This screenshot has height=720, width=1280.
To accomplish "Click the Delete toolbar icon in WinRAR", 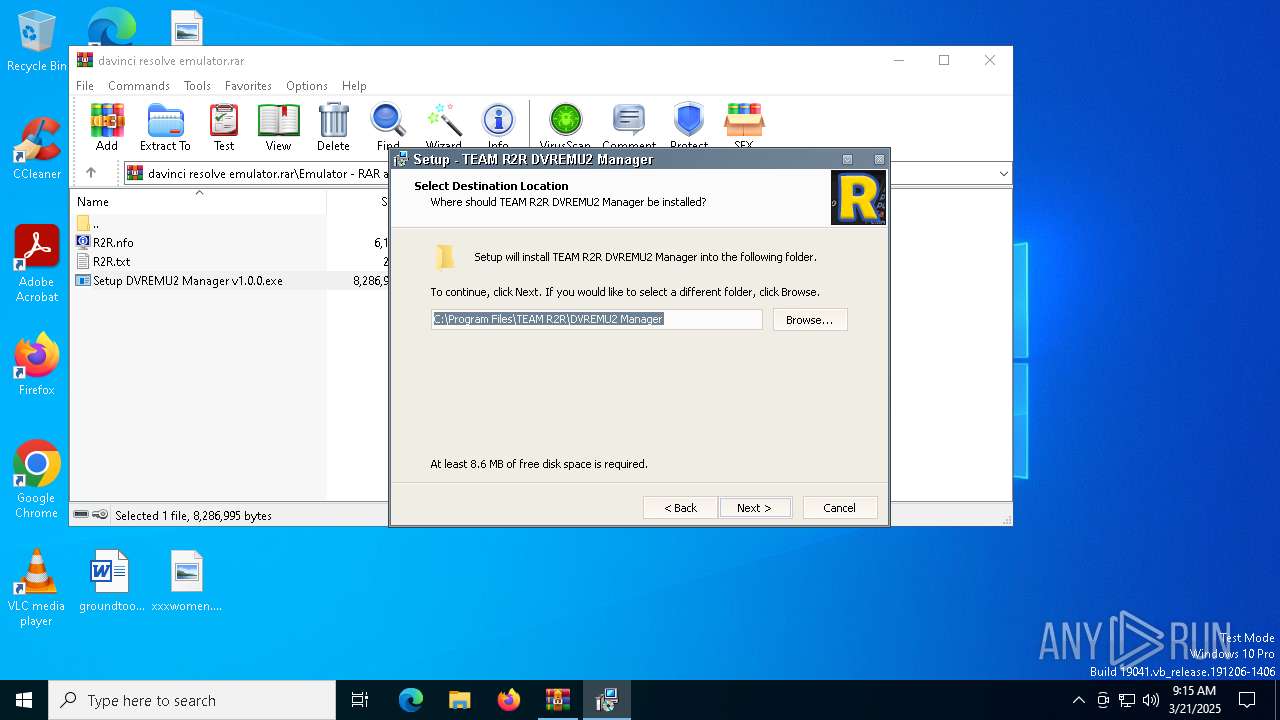I will click(333, 127).
